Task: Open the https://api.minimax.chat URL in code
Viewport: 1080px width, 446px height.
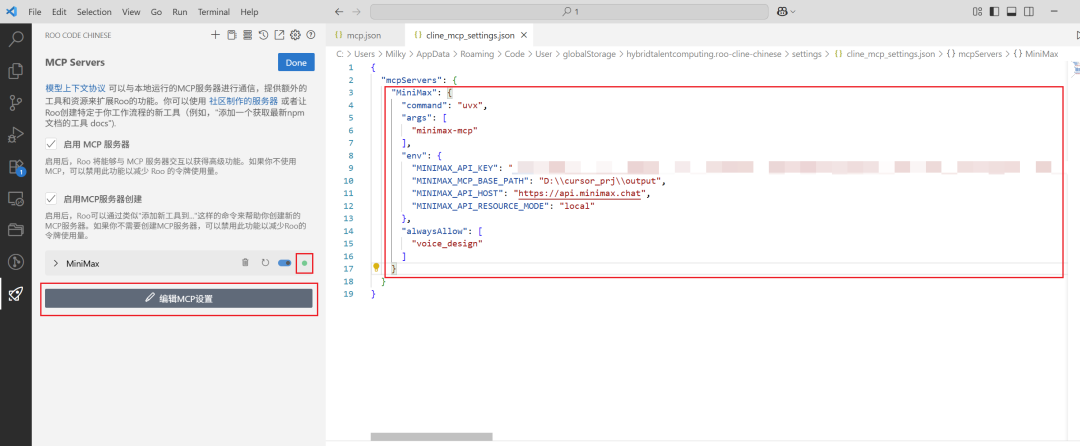Action: tap(580, 193)
